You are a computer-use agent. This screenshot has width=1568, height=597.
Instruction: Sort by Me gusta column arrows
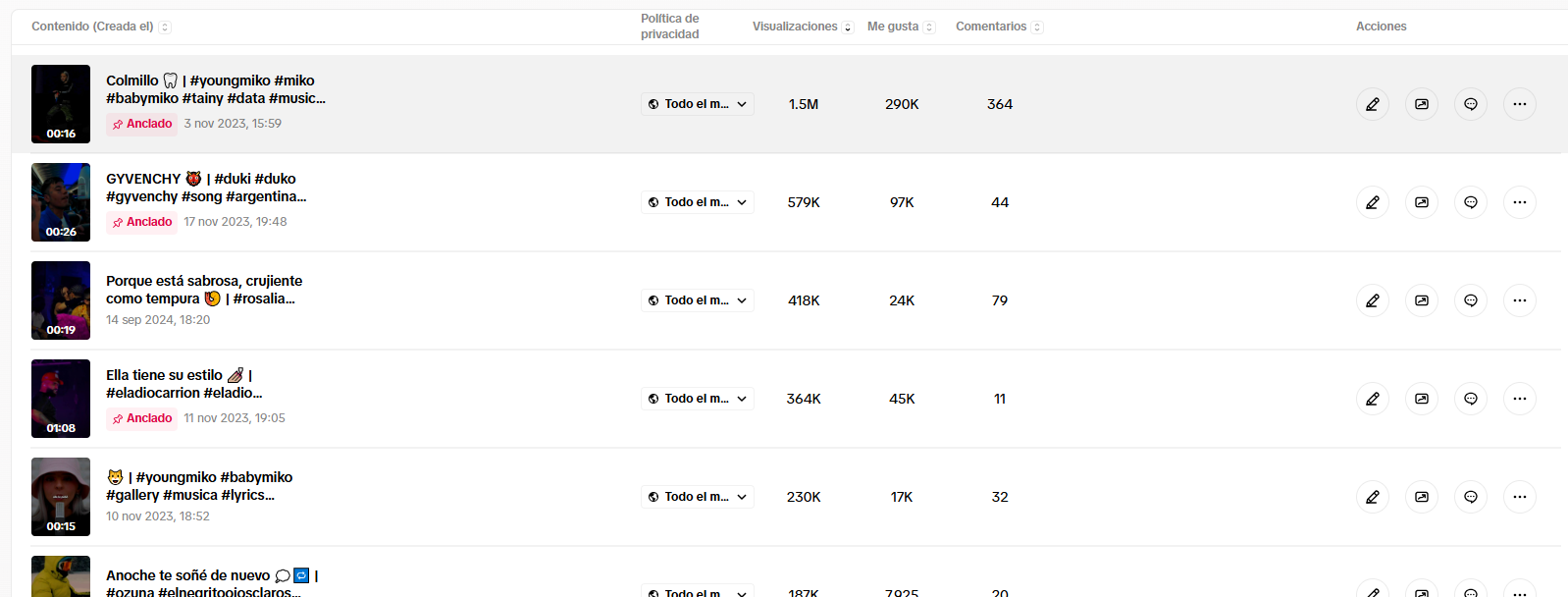tap(929, 27)
